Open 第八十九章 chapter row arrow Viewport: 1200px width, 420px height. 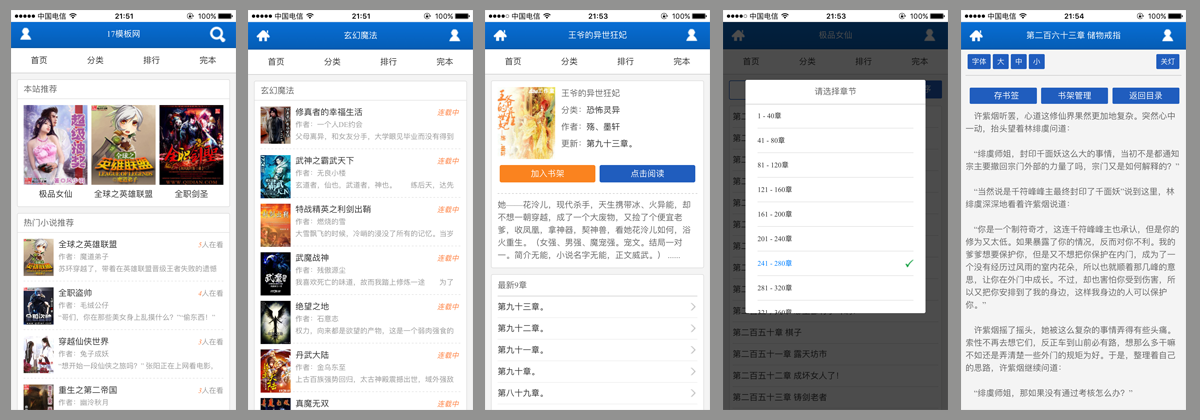pyautogui.click(x=693, y=393)
